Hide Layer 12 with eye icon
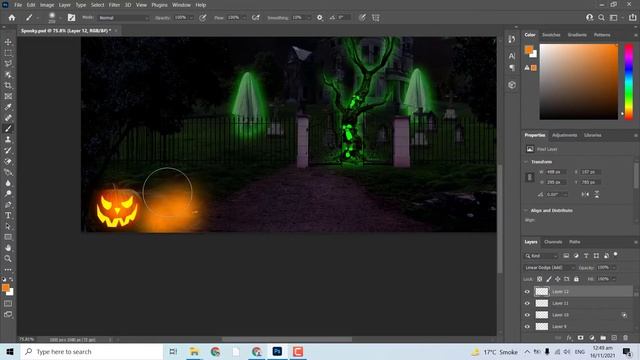The width and height of the screenshot is (640, 360). pos(527,291)
